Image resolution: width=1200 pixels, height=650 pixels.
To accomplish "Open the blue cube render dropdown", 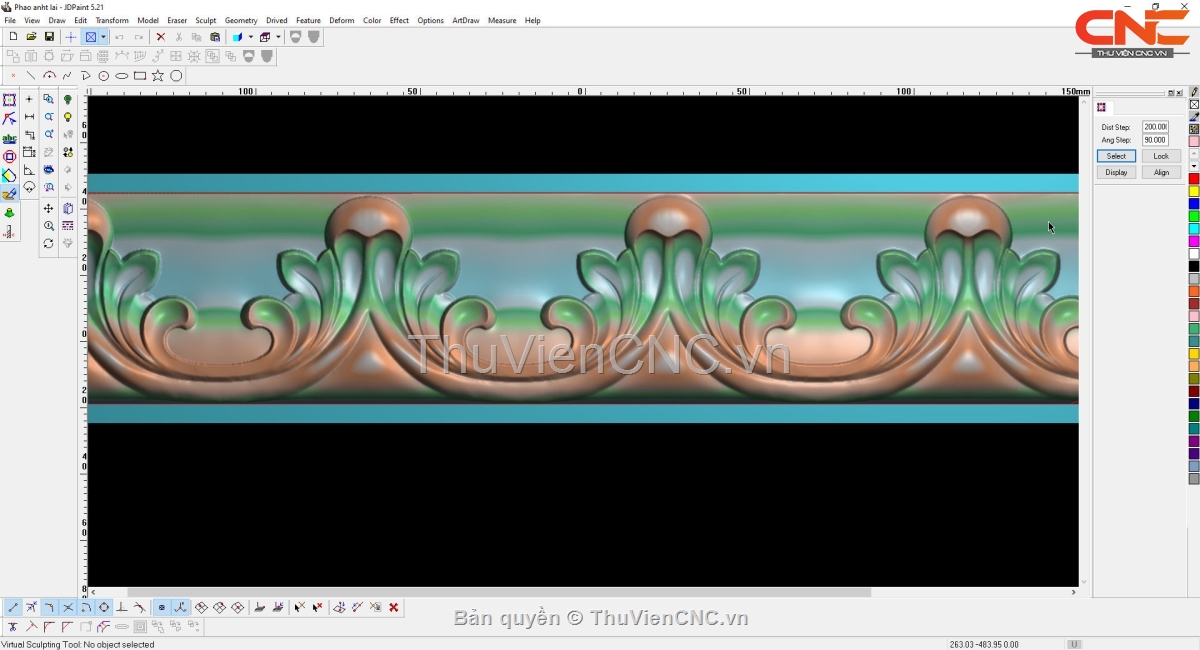I will coord(250,37).
